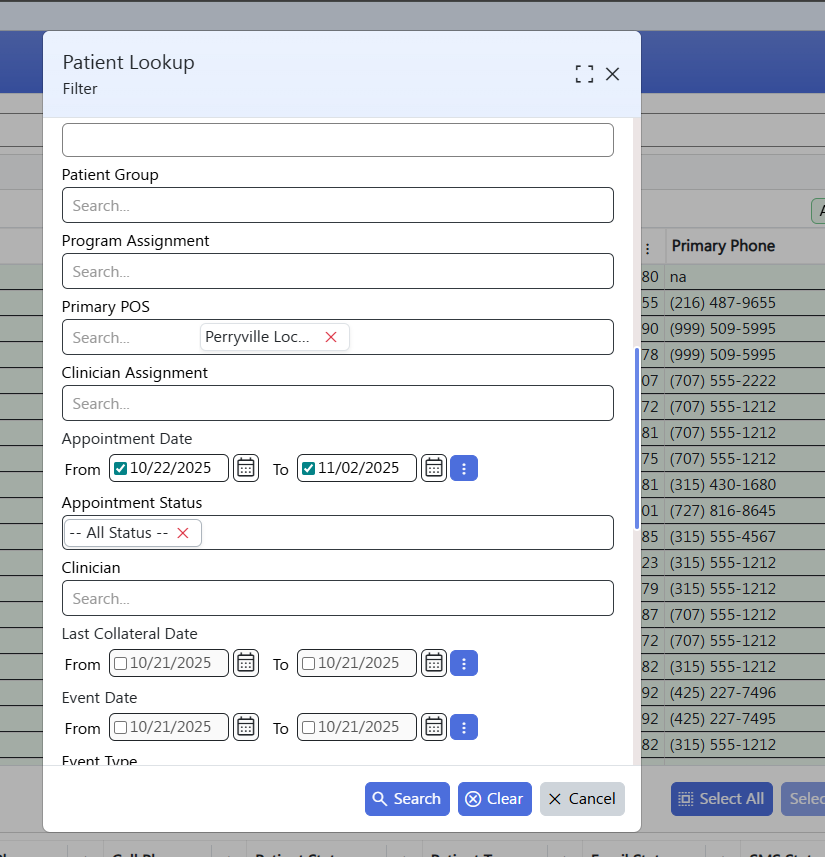Open the Primary Phone column menu
Screen dimensions: 825x857
[647, 246]
